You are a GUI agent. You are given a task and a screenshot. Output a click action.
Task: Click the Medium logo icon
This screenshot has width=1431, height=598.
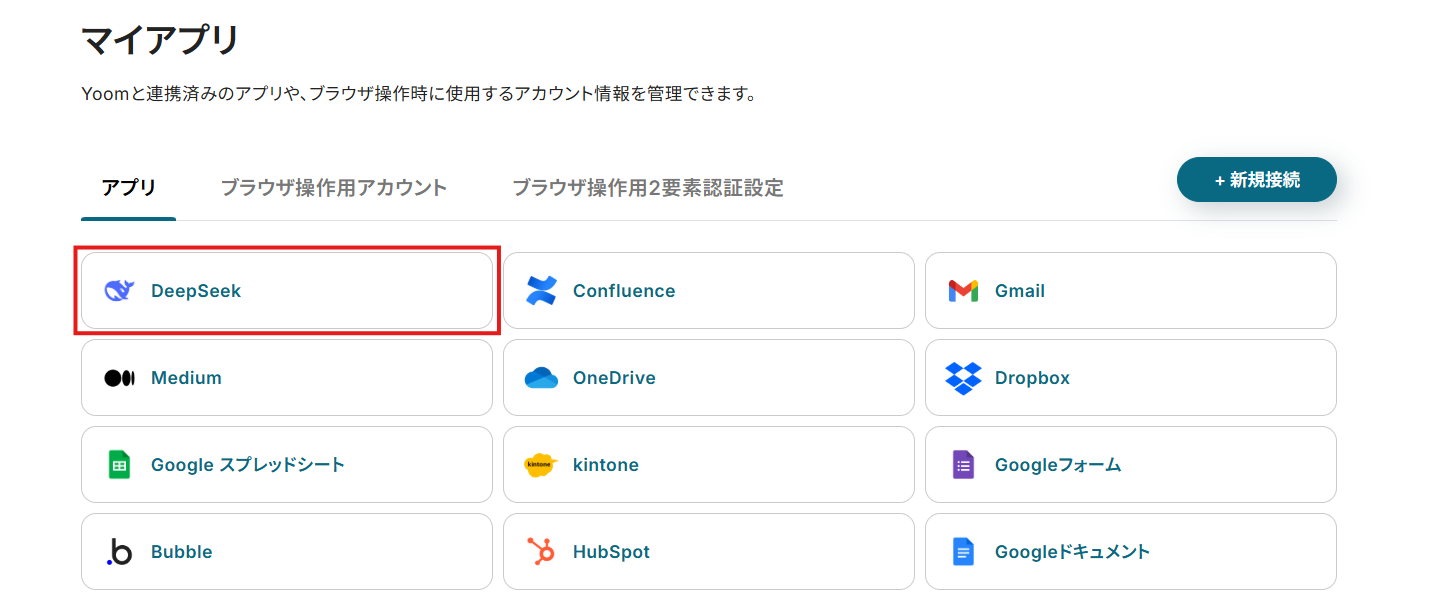point(119,378)
